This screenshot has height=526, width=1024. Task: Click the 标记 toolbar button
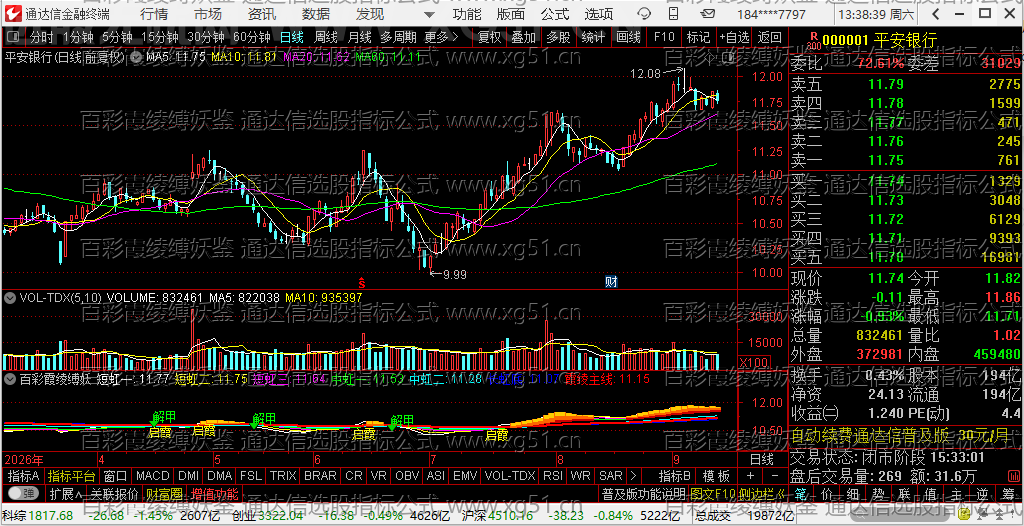[698, 37]
